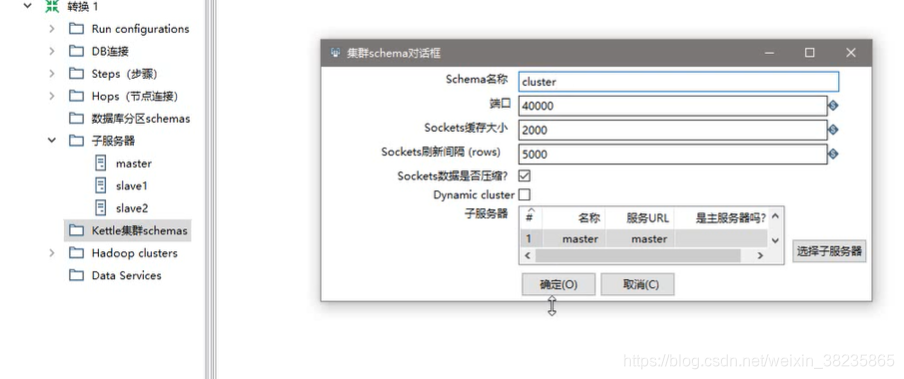Select the slave2 sub-server
This screenshot has width=904, height=379.
132,208
